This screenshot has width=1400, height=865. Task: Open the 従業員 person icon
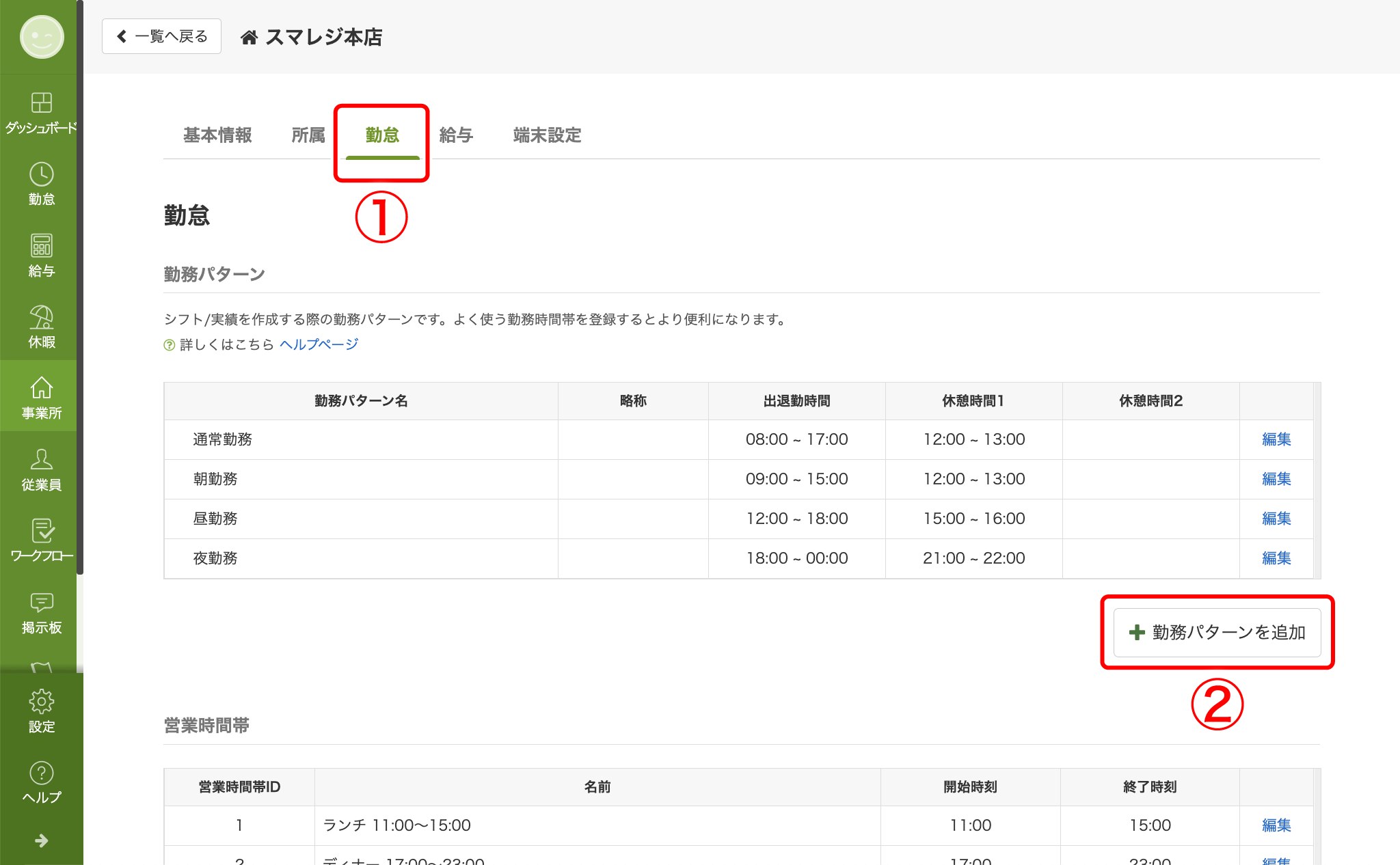pos(41,460)
